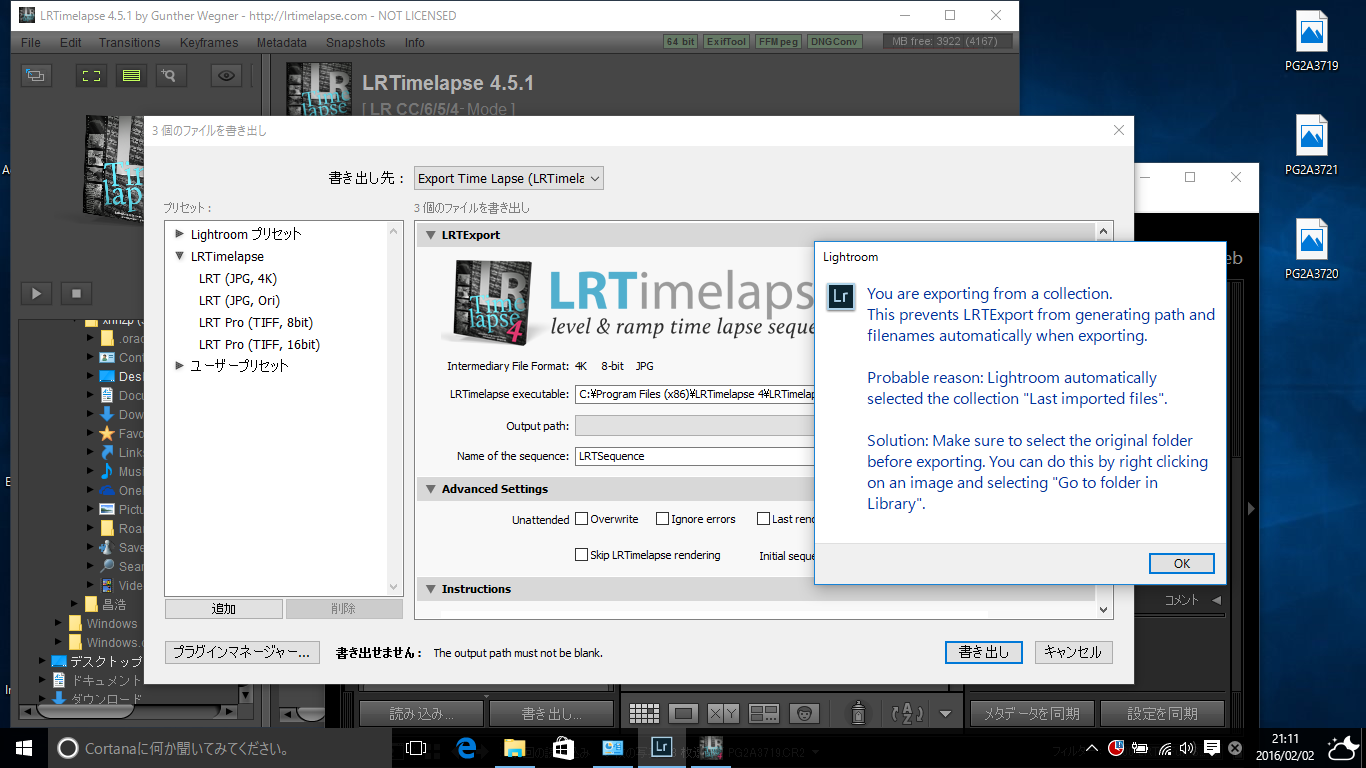Click the stacked windows icon in LRTimelapse toolbar
The image size is (1366, 768).
[x=37, y=75]
